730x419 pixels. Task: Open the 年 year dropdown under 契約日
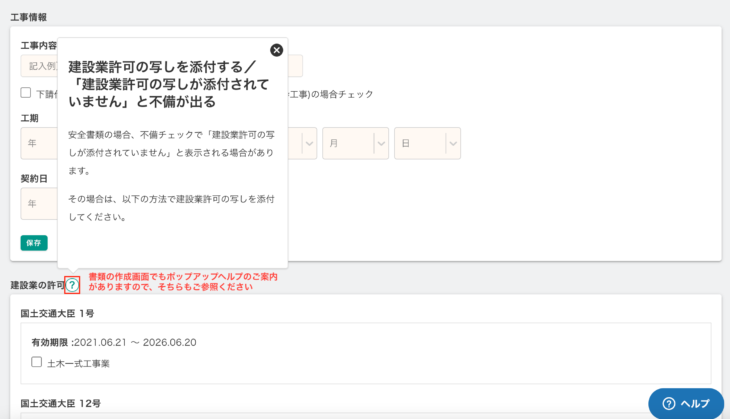click(x=39, y=203)
